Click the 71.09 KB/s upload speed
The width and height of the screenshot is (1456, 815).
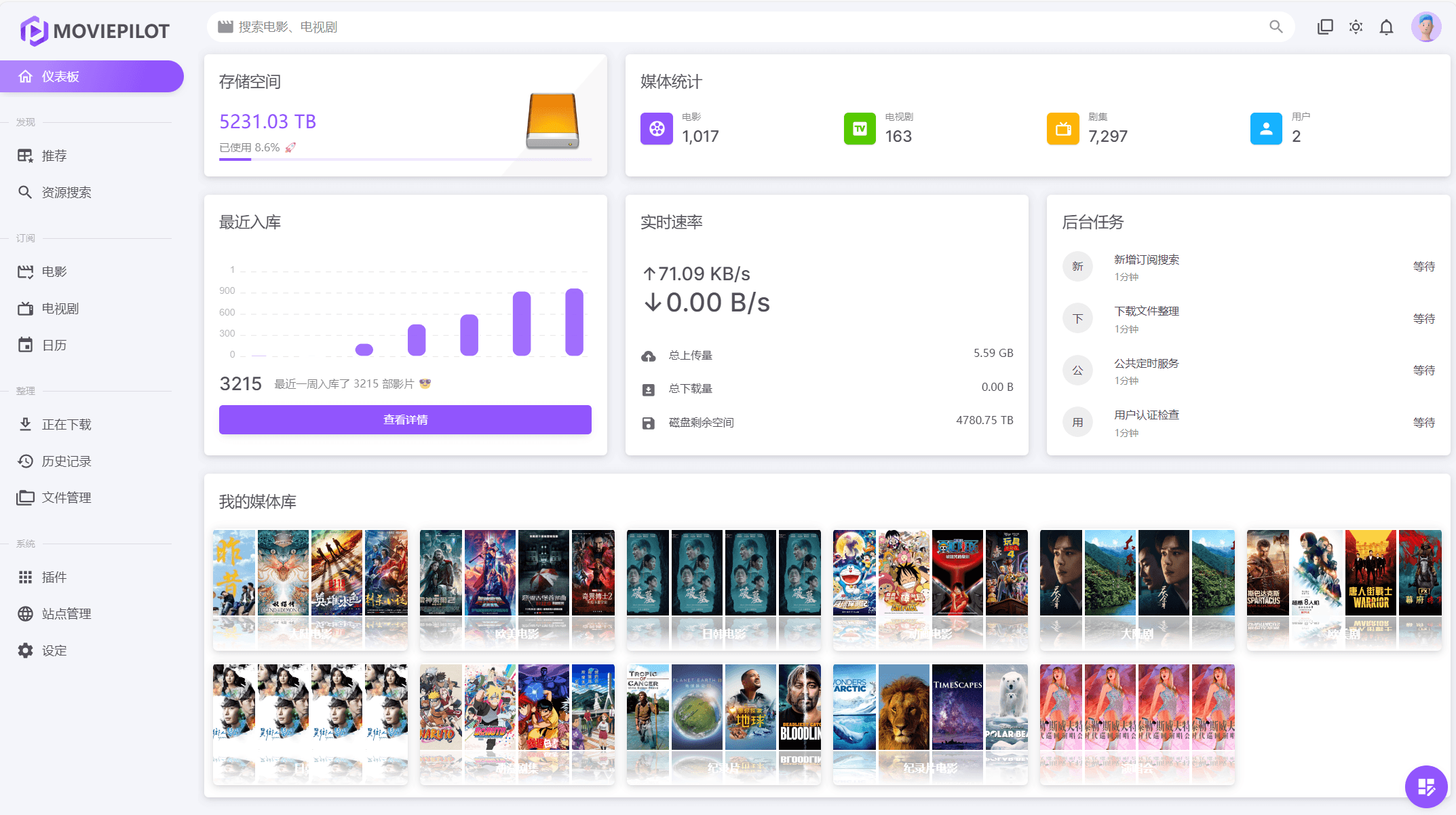coord(697,273)
